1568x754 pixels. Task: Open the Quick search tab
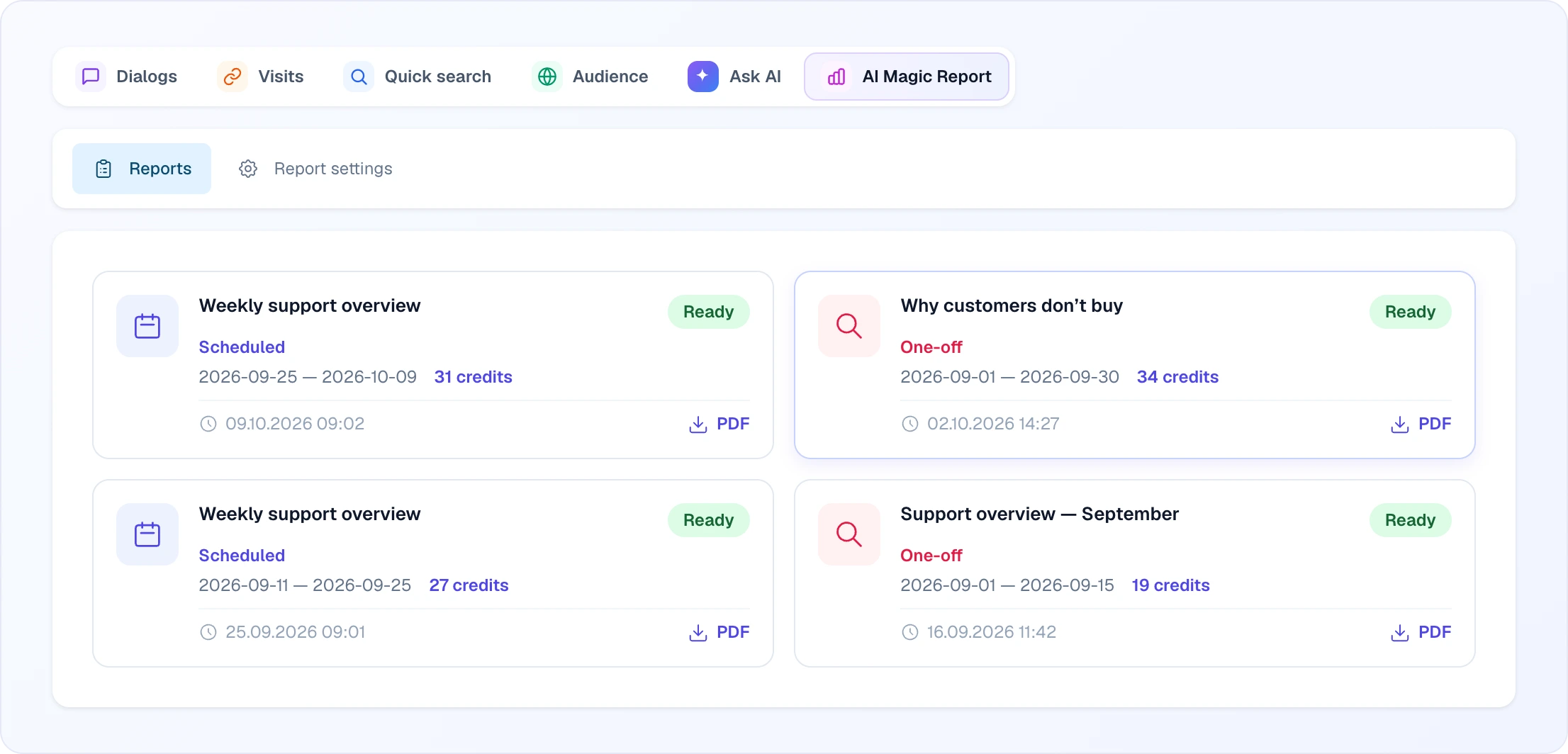pos(418,77)
